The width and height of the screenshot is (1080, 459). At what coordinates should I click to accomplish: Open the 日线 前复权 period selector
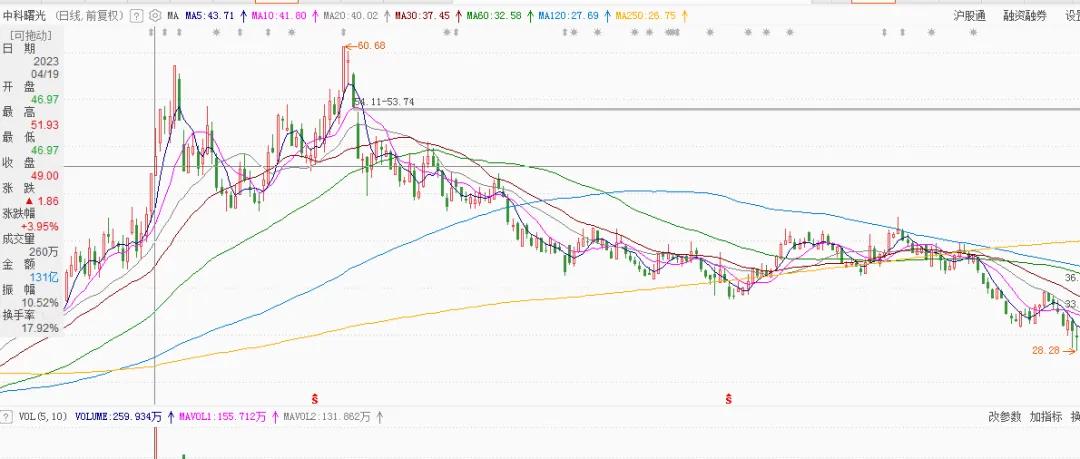[x=88, y=17]
